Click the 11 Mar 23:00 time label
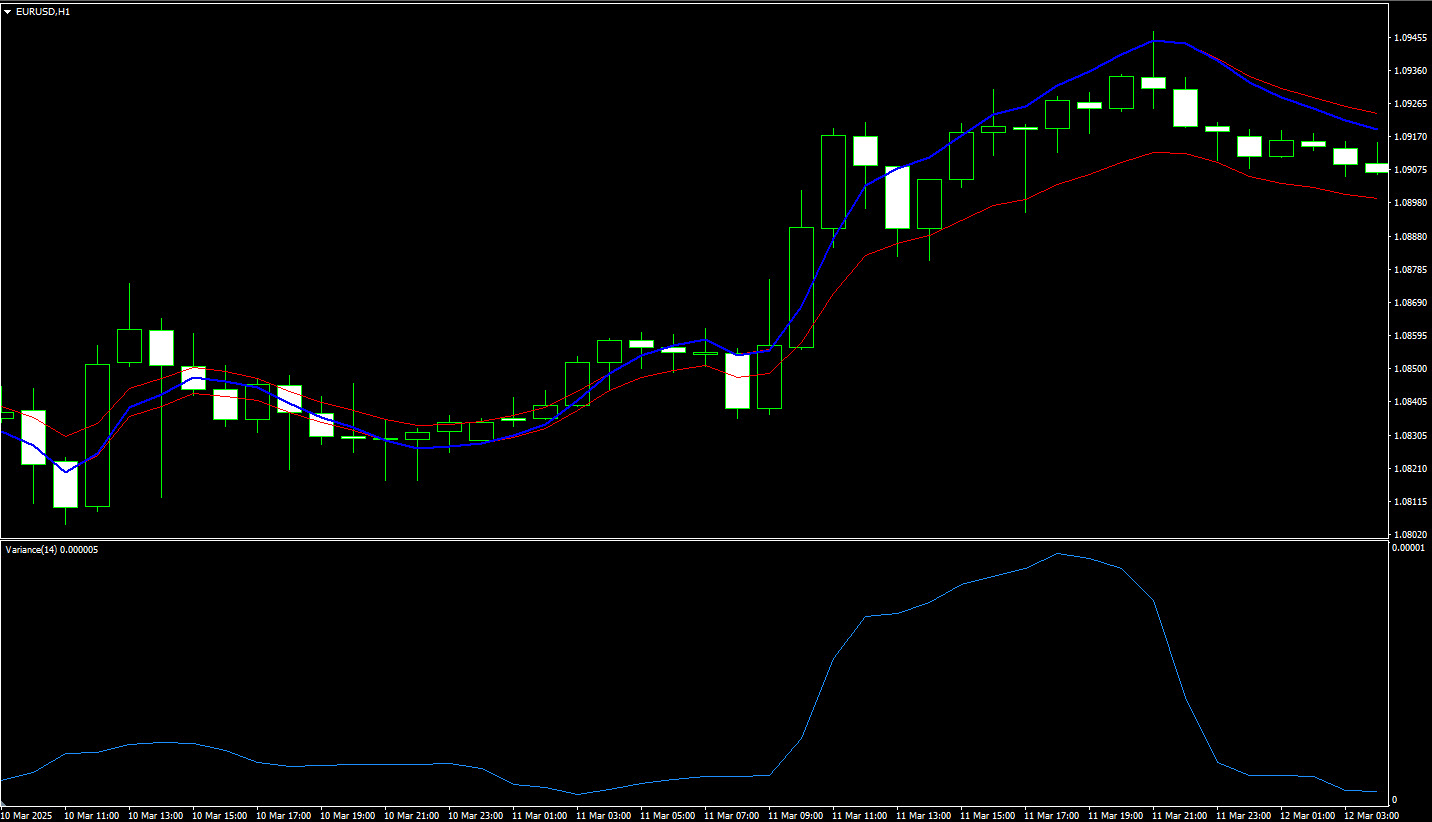Image resolution: width=1432 pixels, height=822 pixels. (x=1244, y=816)
